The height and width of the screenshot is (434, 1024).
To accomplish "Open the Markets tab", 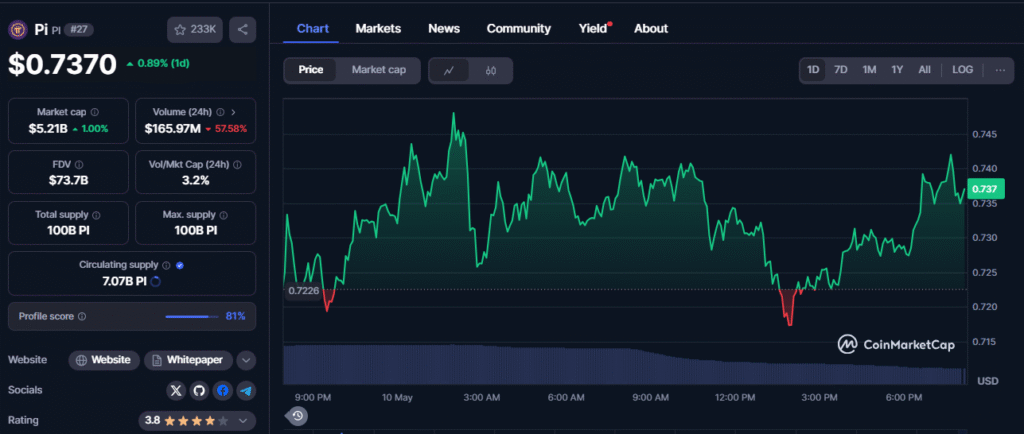I will [x=378, y=29].
